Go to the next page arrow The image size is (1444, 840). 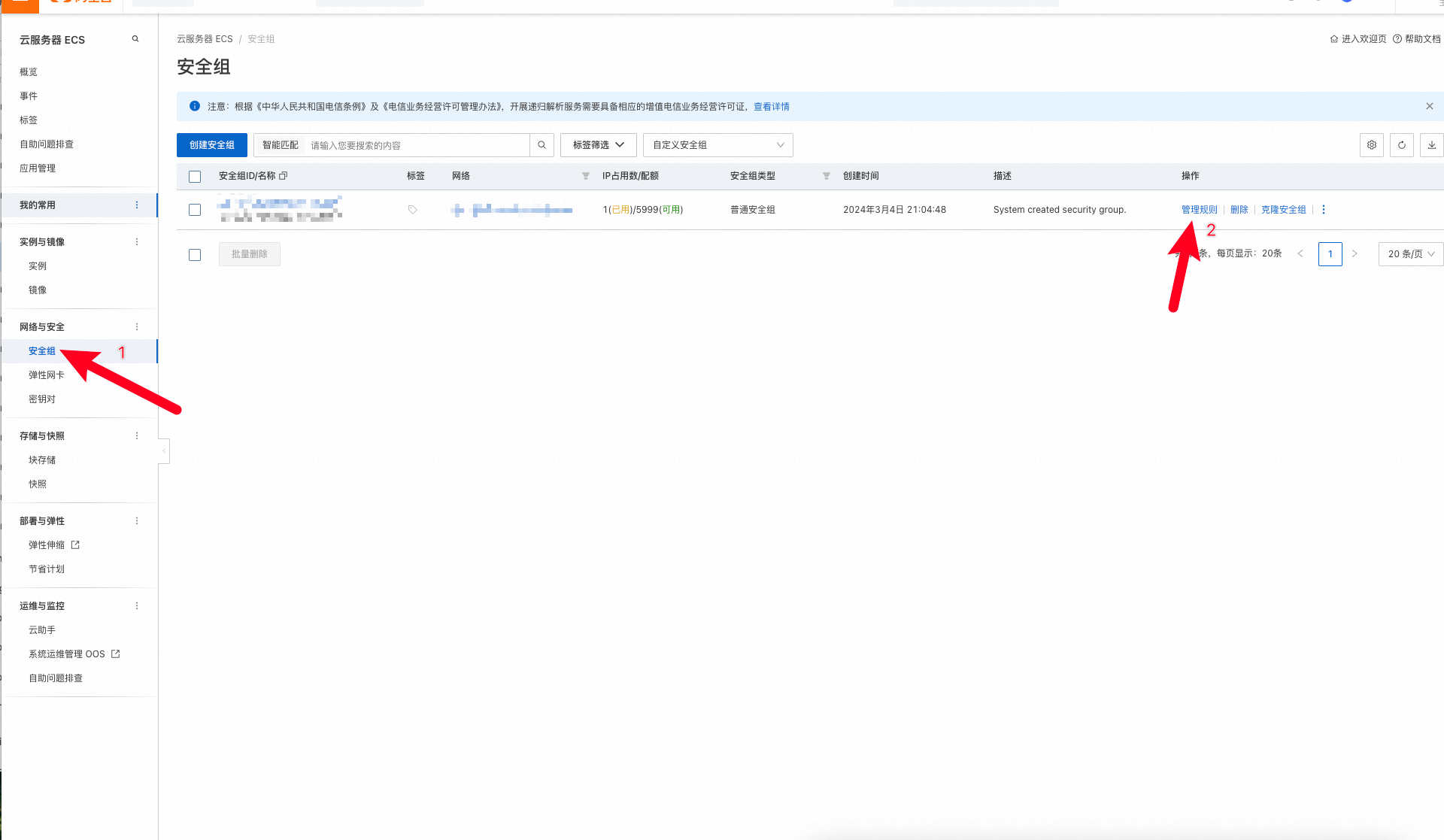coord(1355,254)
